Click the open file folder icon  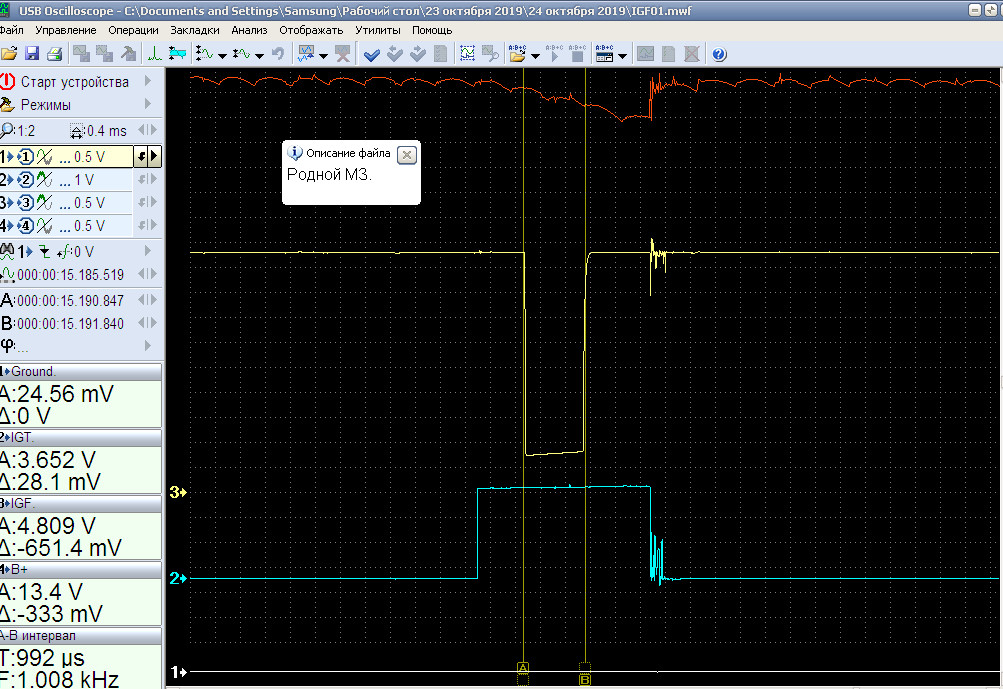[9, 54]
